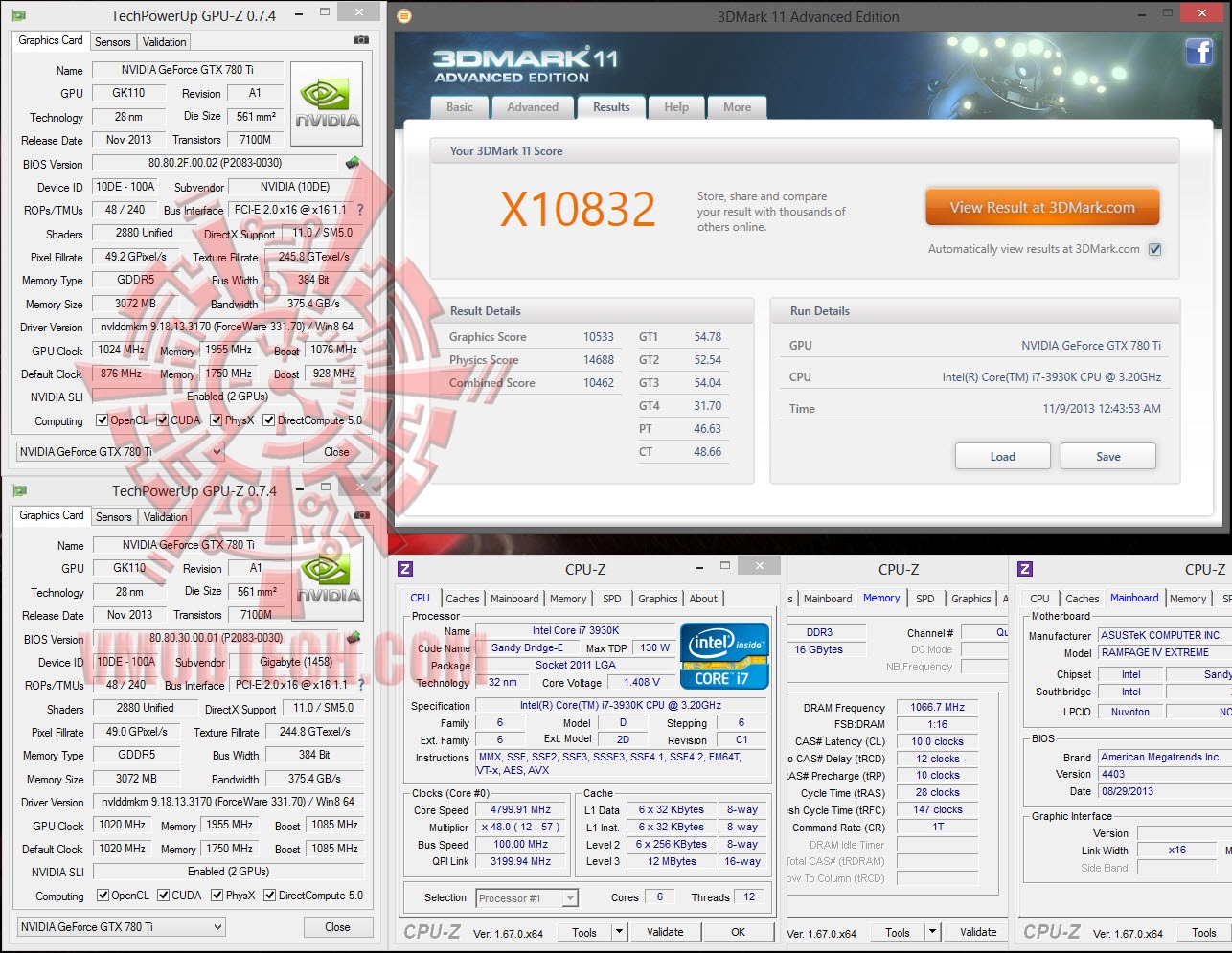Screen dimensions: 1232x953
Task: Open the Facebook icon in 3DMark 11
Action: tap(1199, 52)
